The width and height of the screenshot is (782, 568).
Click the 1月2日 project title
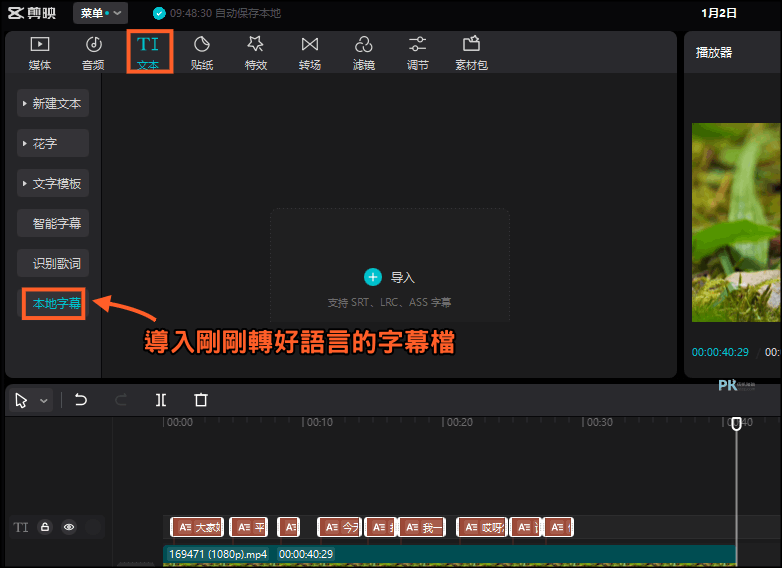[x=719, y=13]
